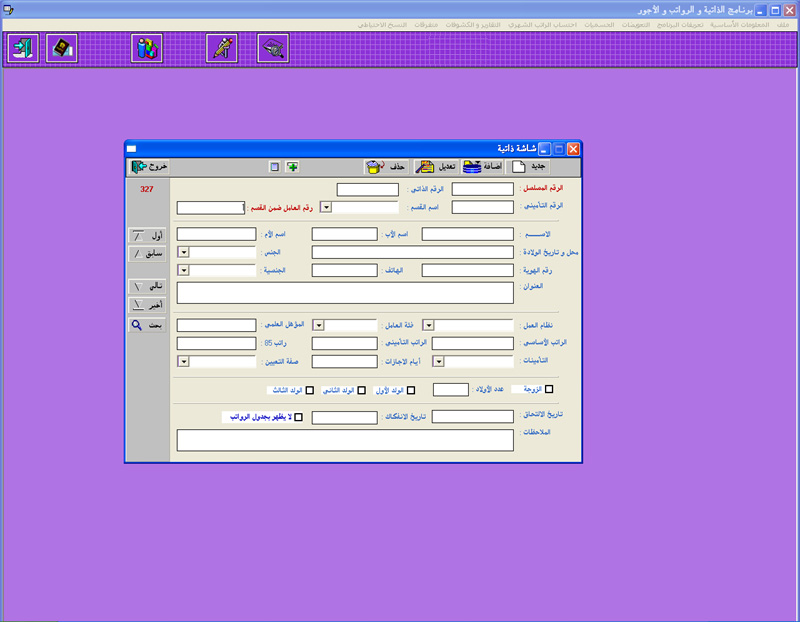Check the لا يظهر بجدول الرواتب option

coord(298,417)
